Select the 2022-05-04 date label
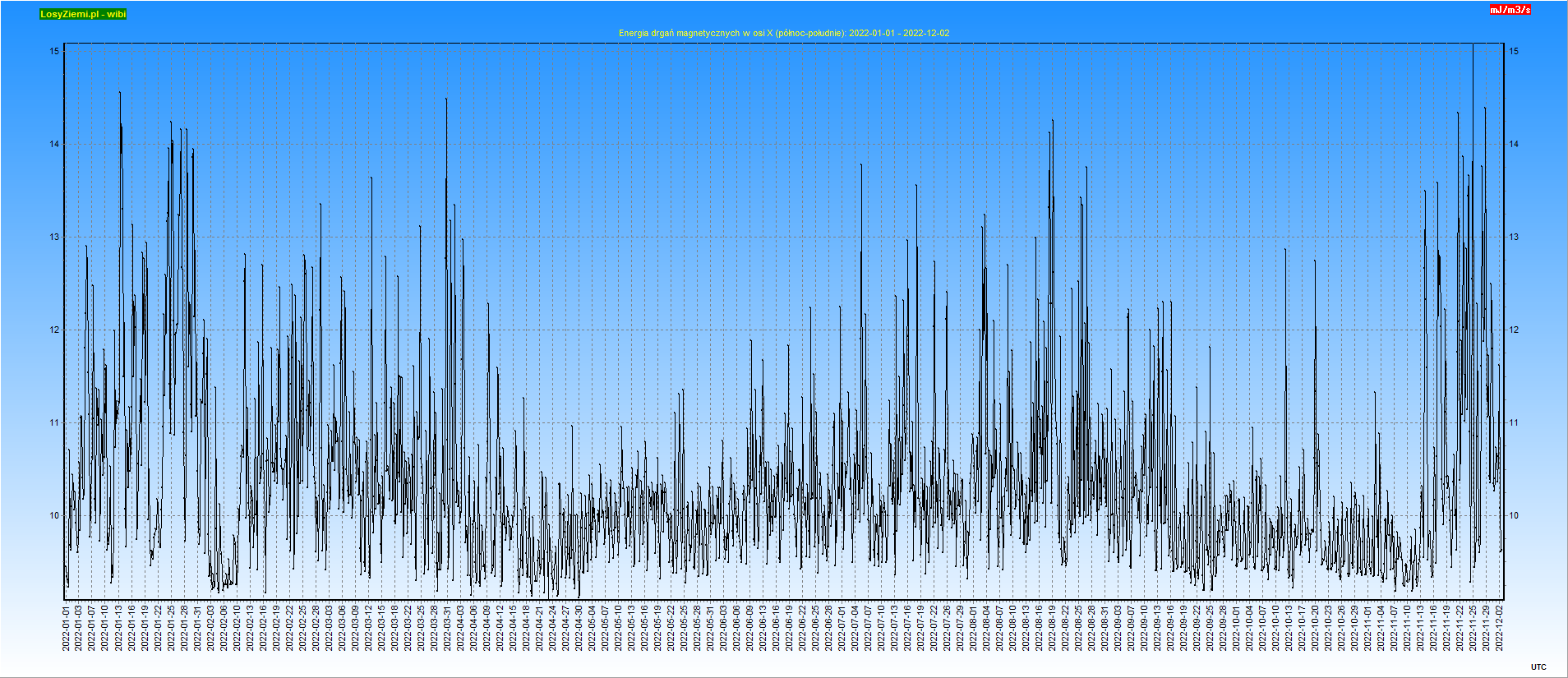 click(592, 629)
